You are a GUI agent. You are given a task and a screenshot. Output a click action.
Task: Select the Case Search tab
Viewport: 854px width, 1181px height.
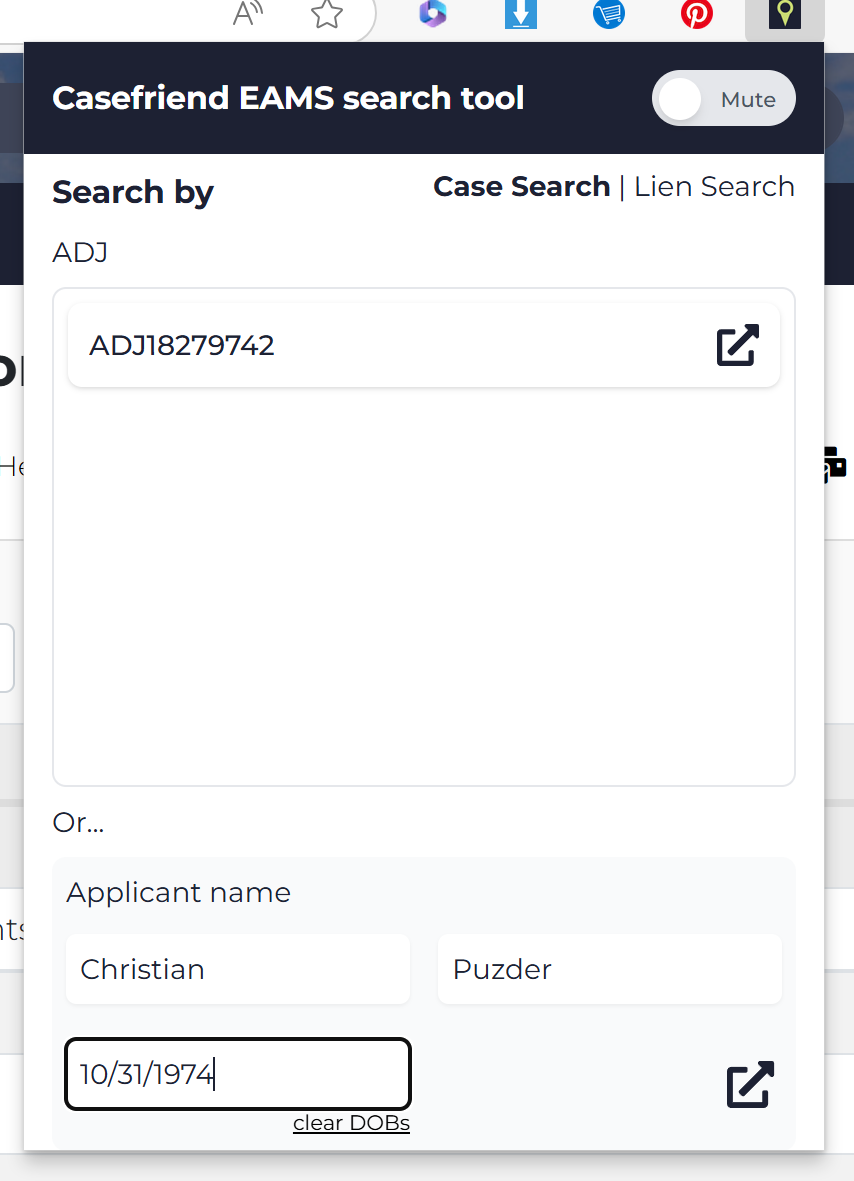(521, 187)
